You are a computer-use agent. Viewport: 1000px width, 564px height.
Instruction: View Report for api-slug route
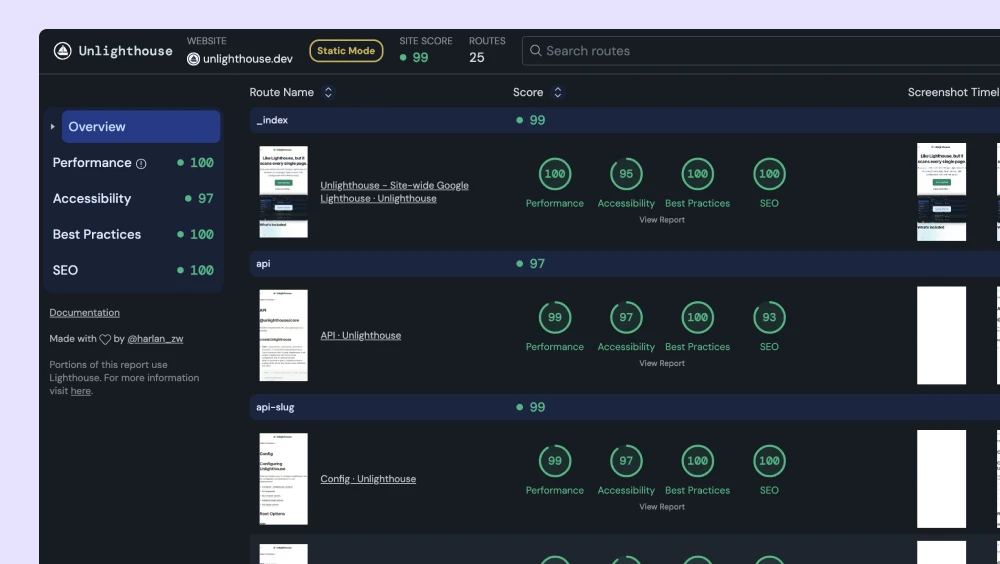pos(662,507)
